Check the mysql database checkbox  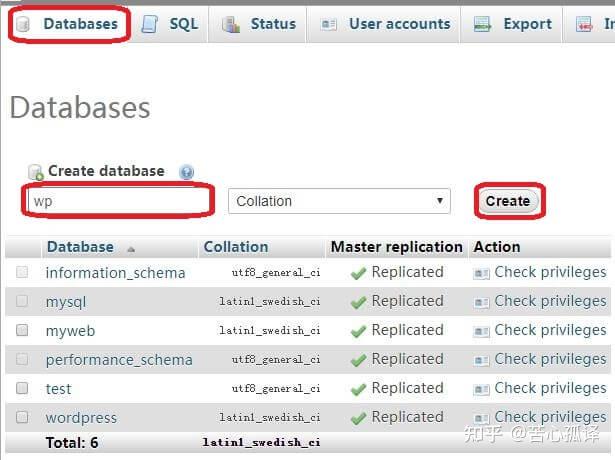[22, 301]
